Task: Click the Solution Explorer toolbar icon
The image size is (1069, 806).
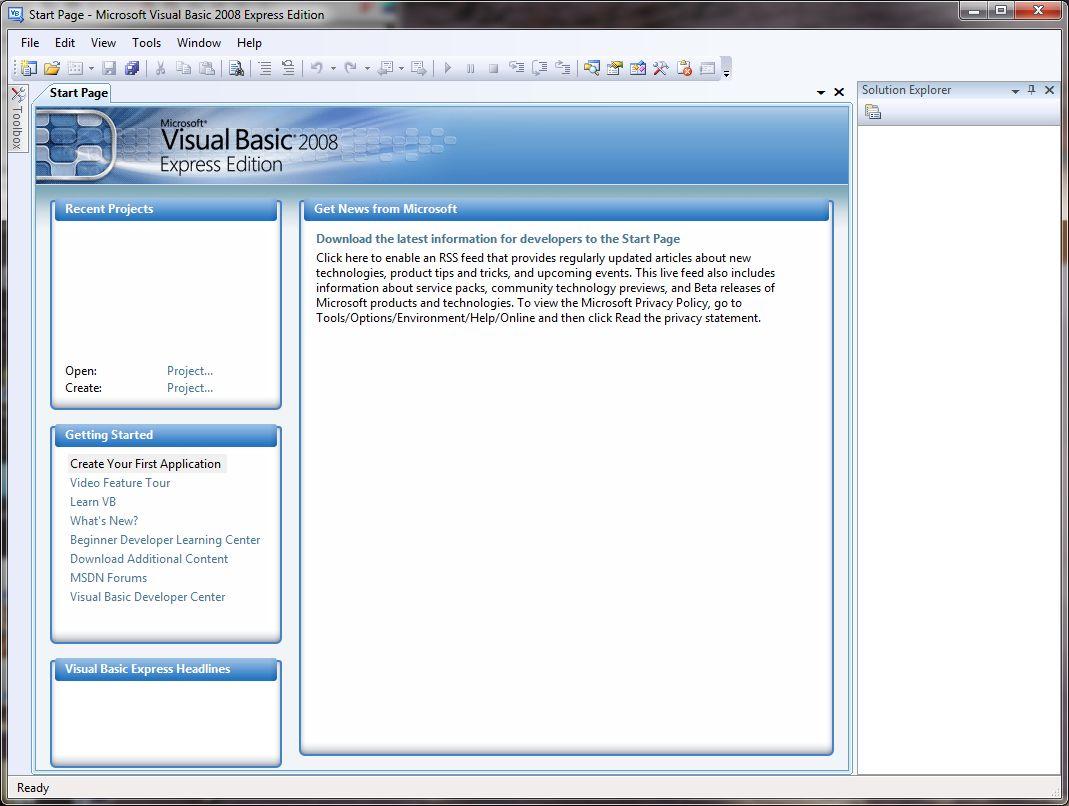Action: 592,68
